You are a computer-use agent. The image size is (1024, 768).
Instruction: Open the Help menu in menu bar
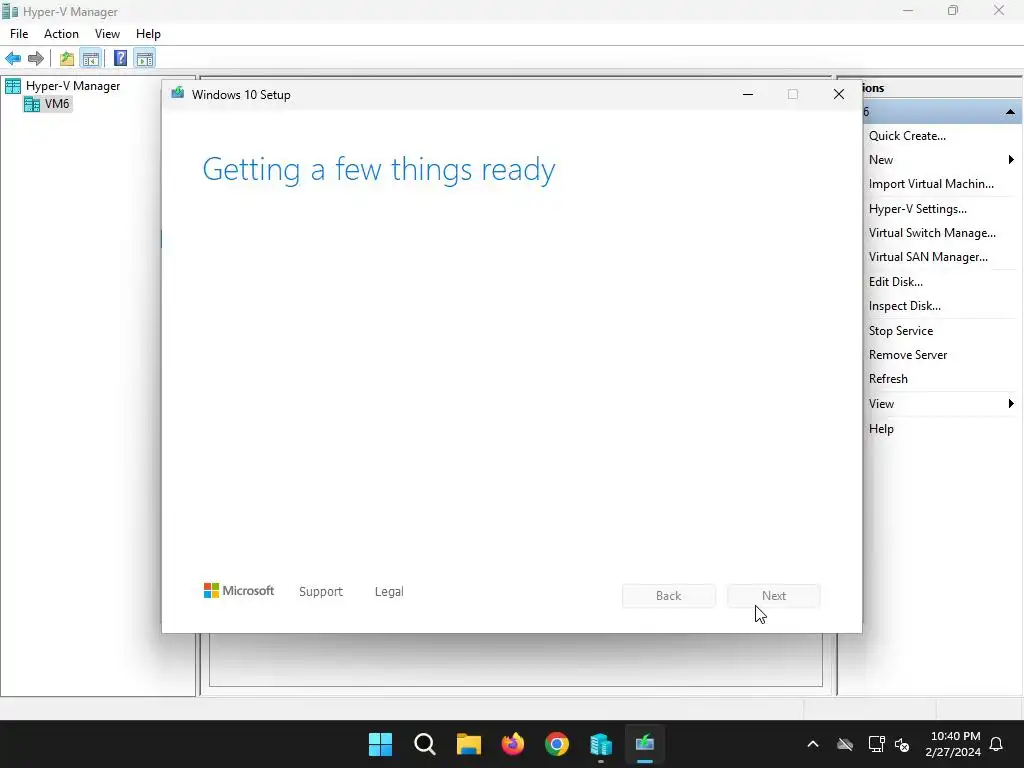pyautogui.click(x=148, y=34)
